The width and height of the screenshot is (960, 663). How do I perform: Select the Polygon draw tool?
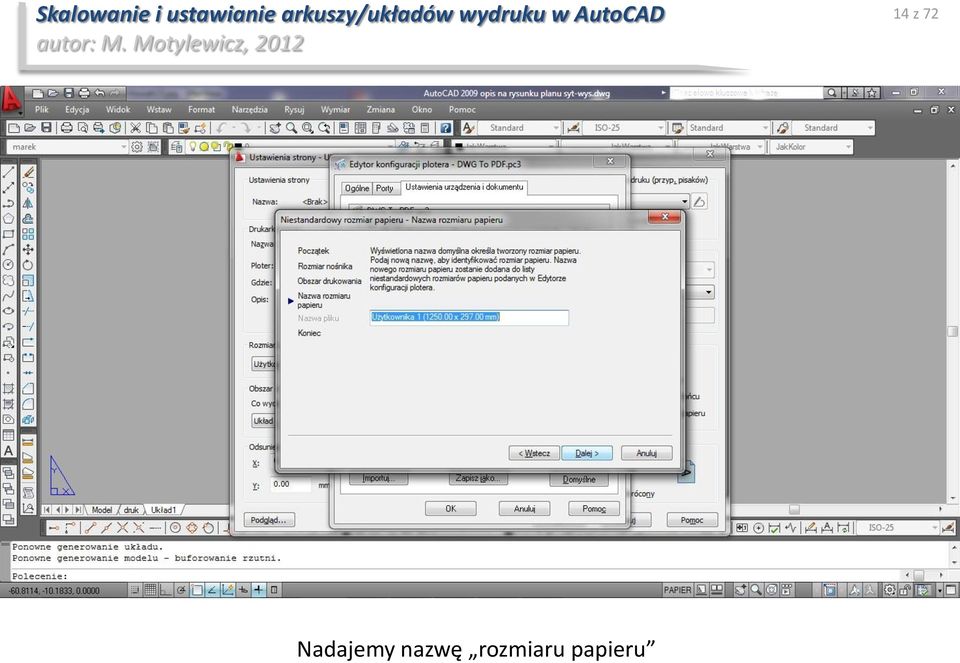(9, 219)
